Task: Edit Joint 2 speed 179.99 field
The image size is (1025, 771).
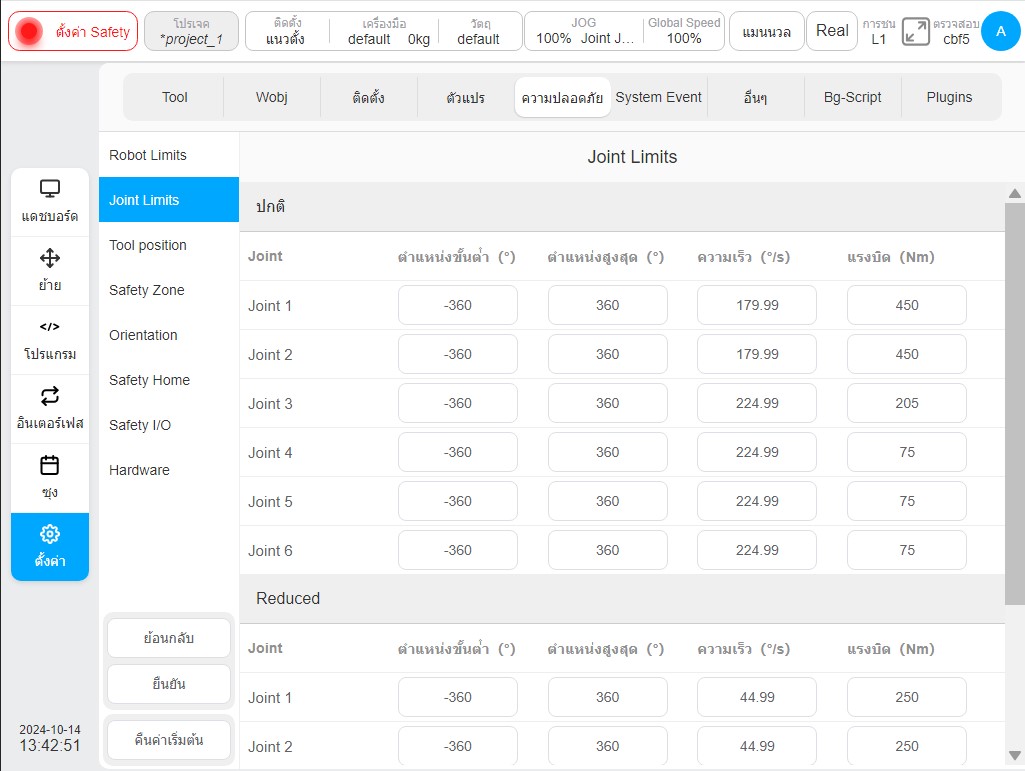Action: (x=757, y=354)
